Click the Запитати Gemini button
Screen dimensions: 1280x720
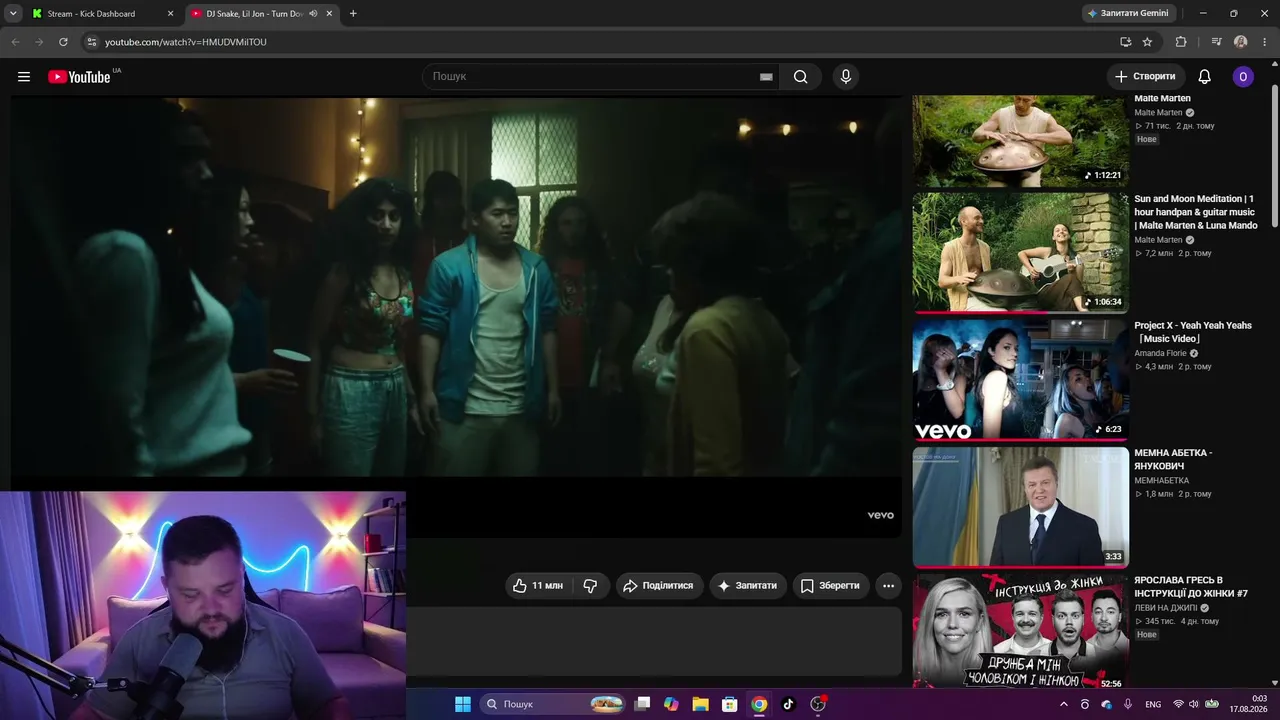(x=1129, y=14)
